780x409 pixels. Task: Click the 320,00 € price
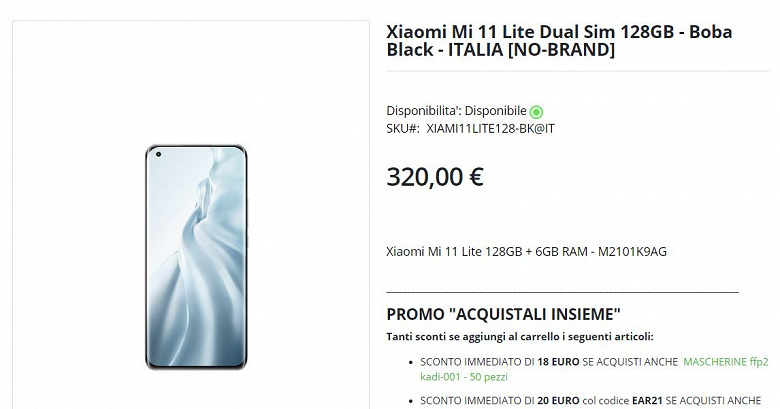point(435,177)
